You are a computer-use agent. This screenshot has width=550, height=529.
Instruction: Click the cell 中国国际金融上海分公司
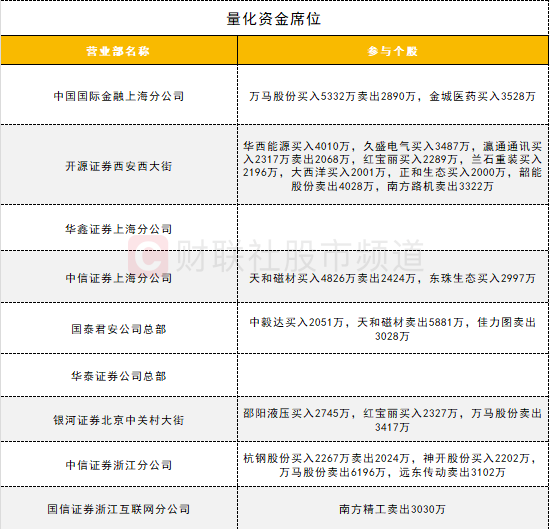point(119,96)
